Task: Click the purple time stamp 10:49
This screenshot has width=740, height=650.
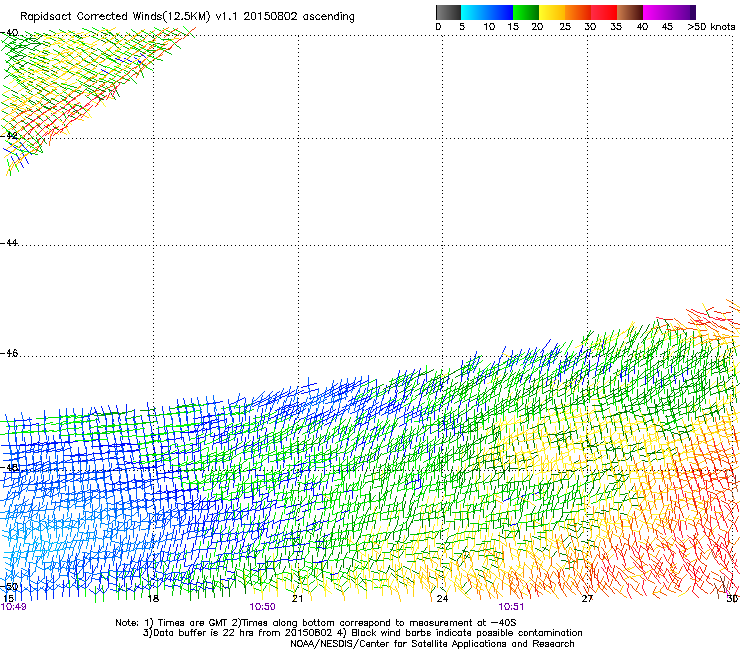Action: point(14,607)
